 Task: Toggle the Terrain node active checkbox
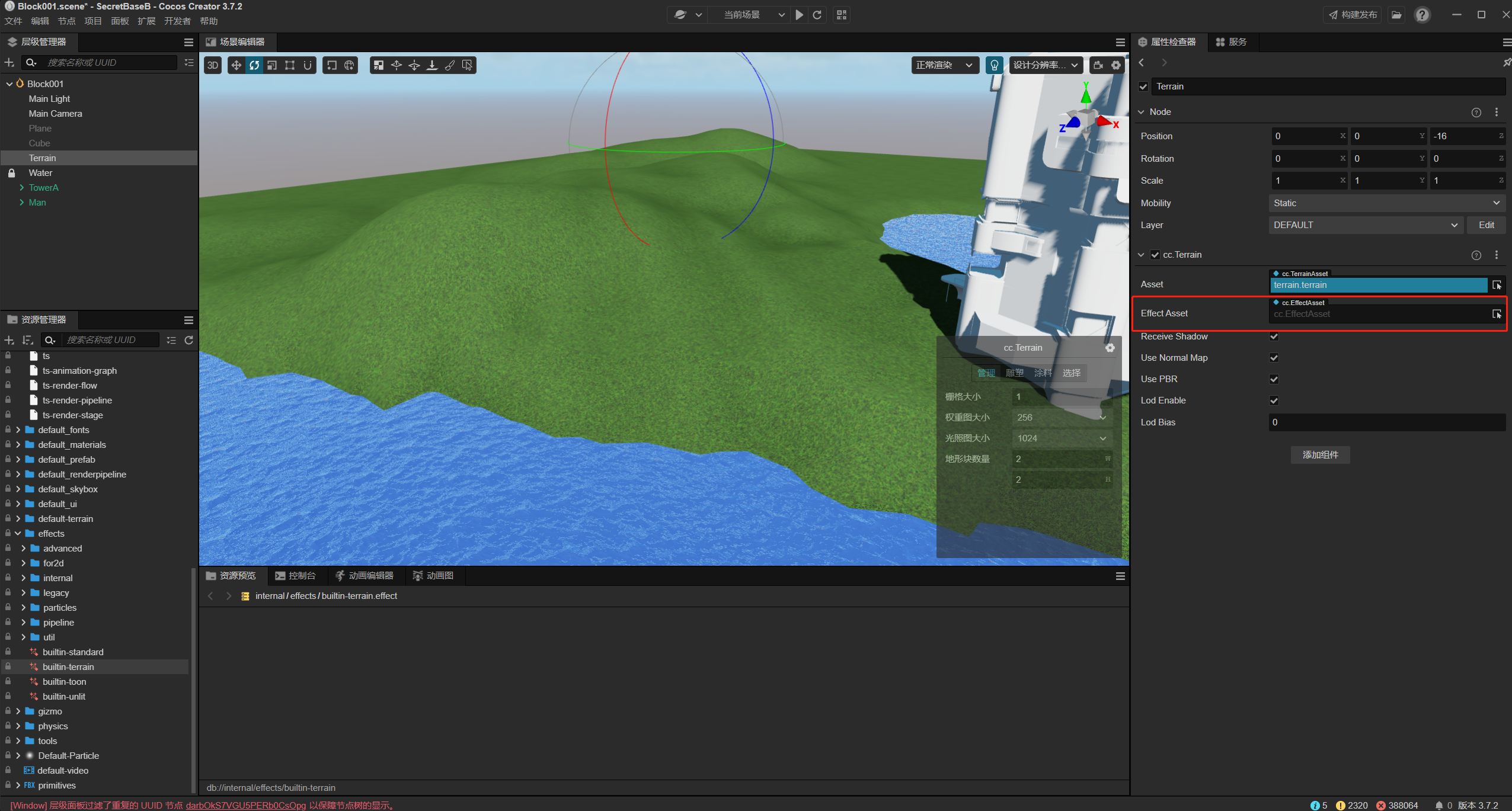1143,86
